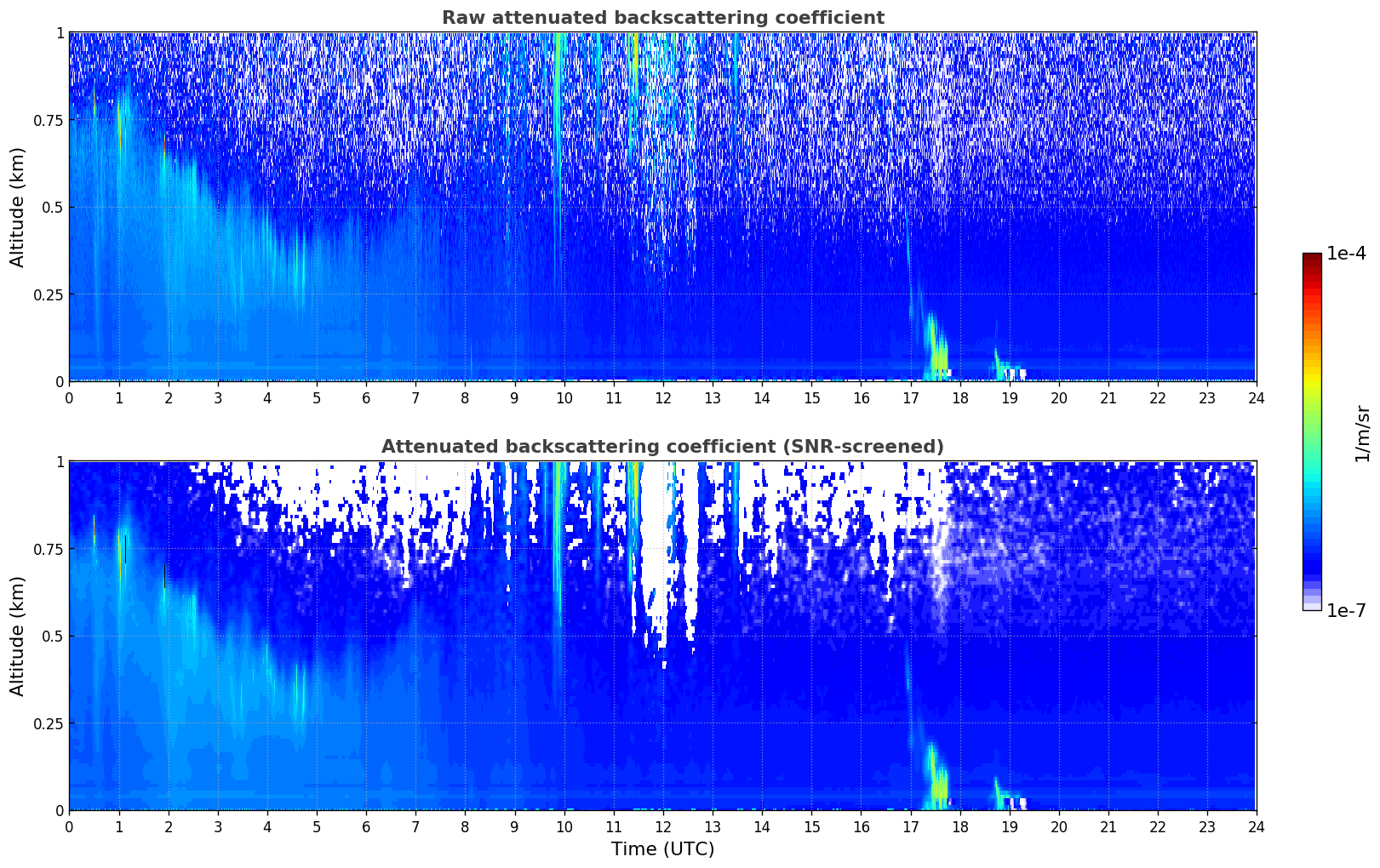Click the '20' time tick on the bottom plot

1059,827
